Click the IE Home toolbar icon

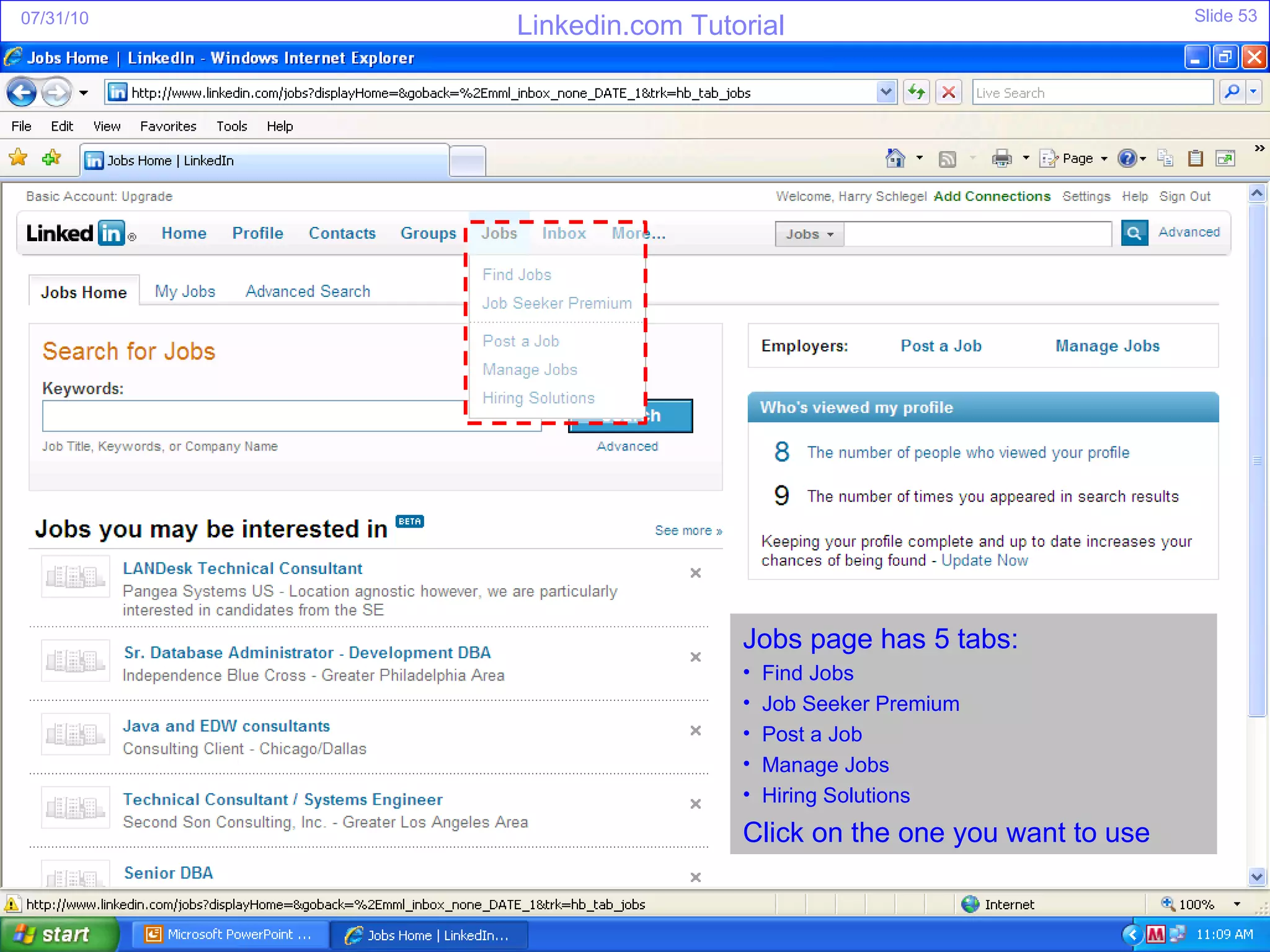pyautogui.click(x=895, y=159)
